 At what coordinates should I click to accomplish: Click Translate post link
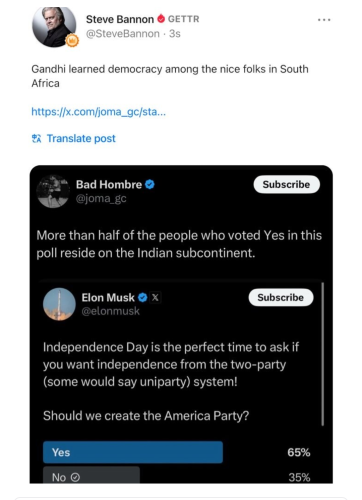81,138
